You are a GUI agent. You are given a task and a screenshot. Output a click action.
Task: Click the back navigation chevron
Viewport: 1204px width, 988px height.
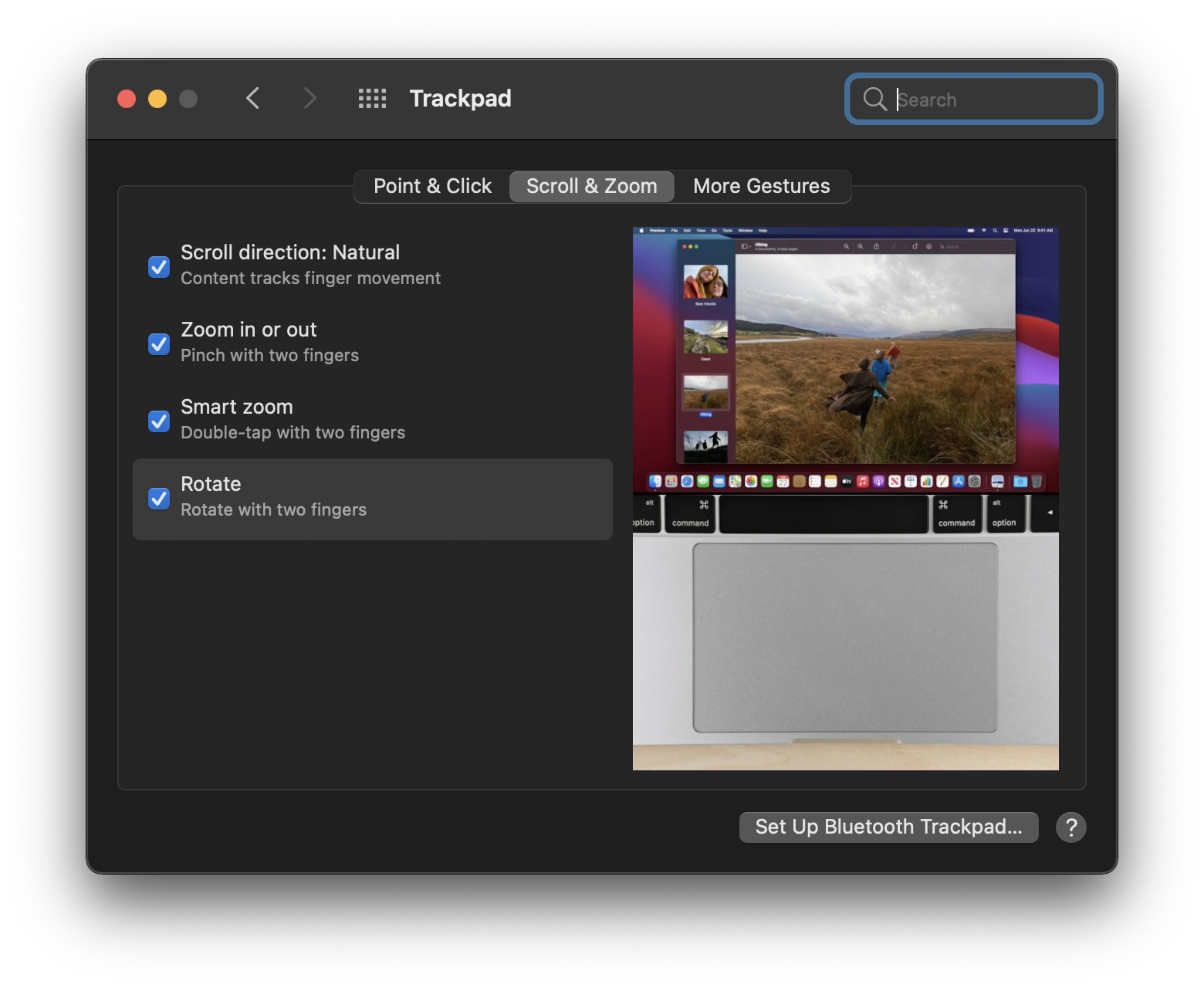tap(252, 98)
